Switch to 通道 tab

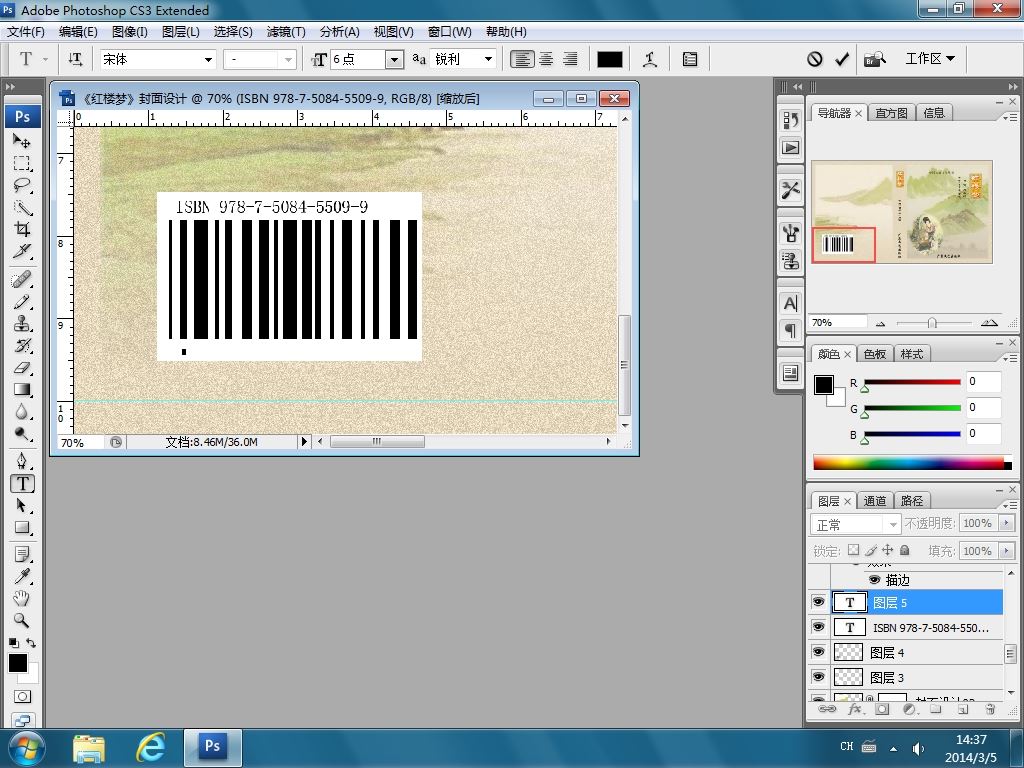[874, 501]
